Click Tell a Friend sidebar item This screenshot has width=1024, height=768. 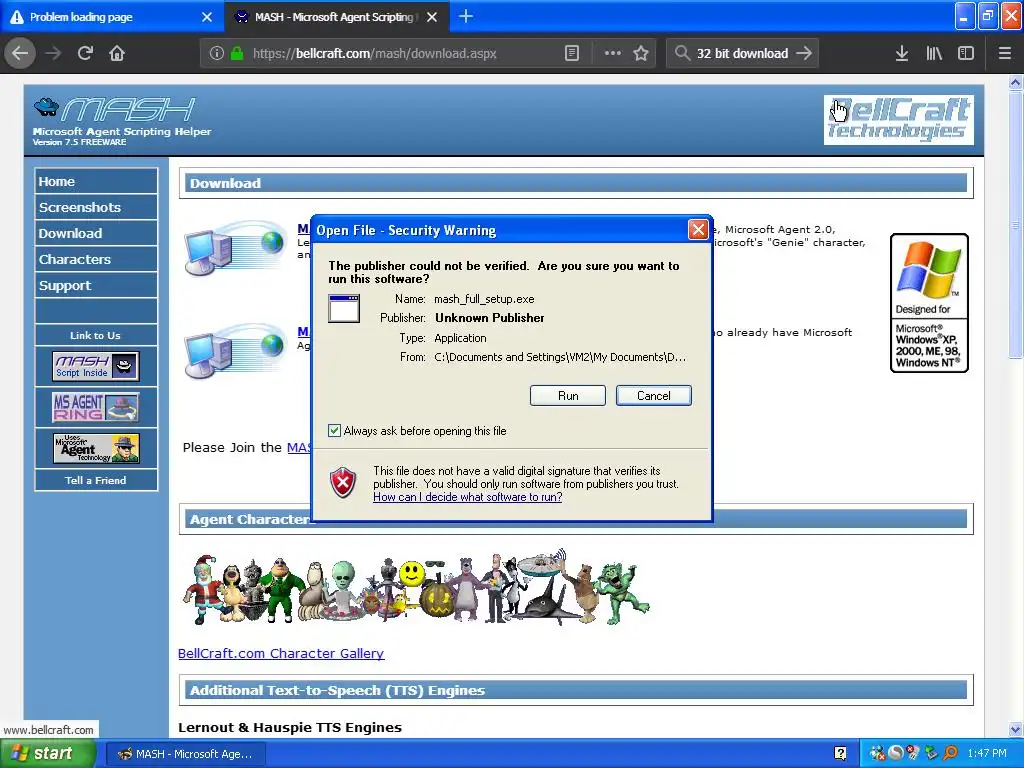[96, 480]
